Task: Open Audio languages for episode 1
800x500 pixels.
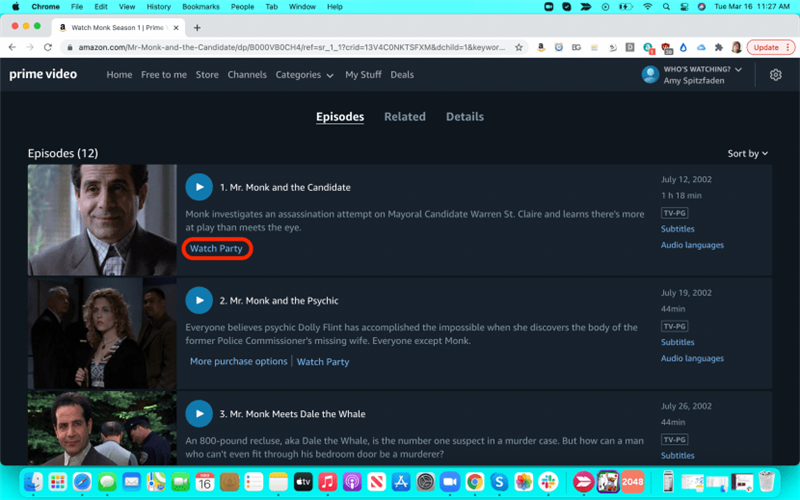Action: (692, 245)
